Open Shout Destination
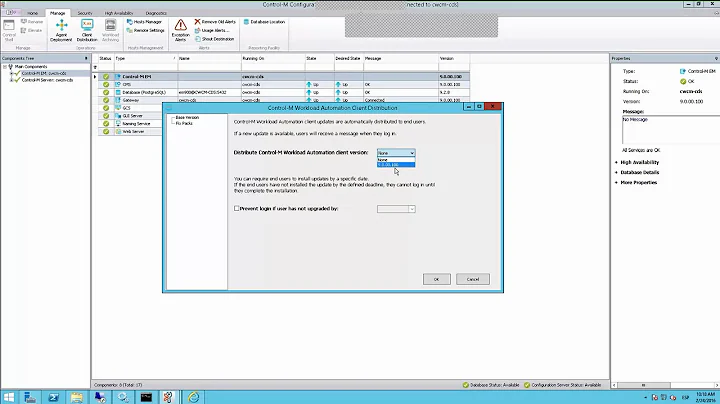720x404 pixels. pos(214,39)
